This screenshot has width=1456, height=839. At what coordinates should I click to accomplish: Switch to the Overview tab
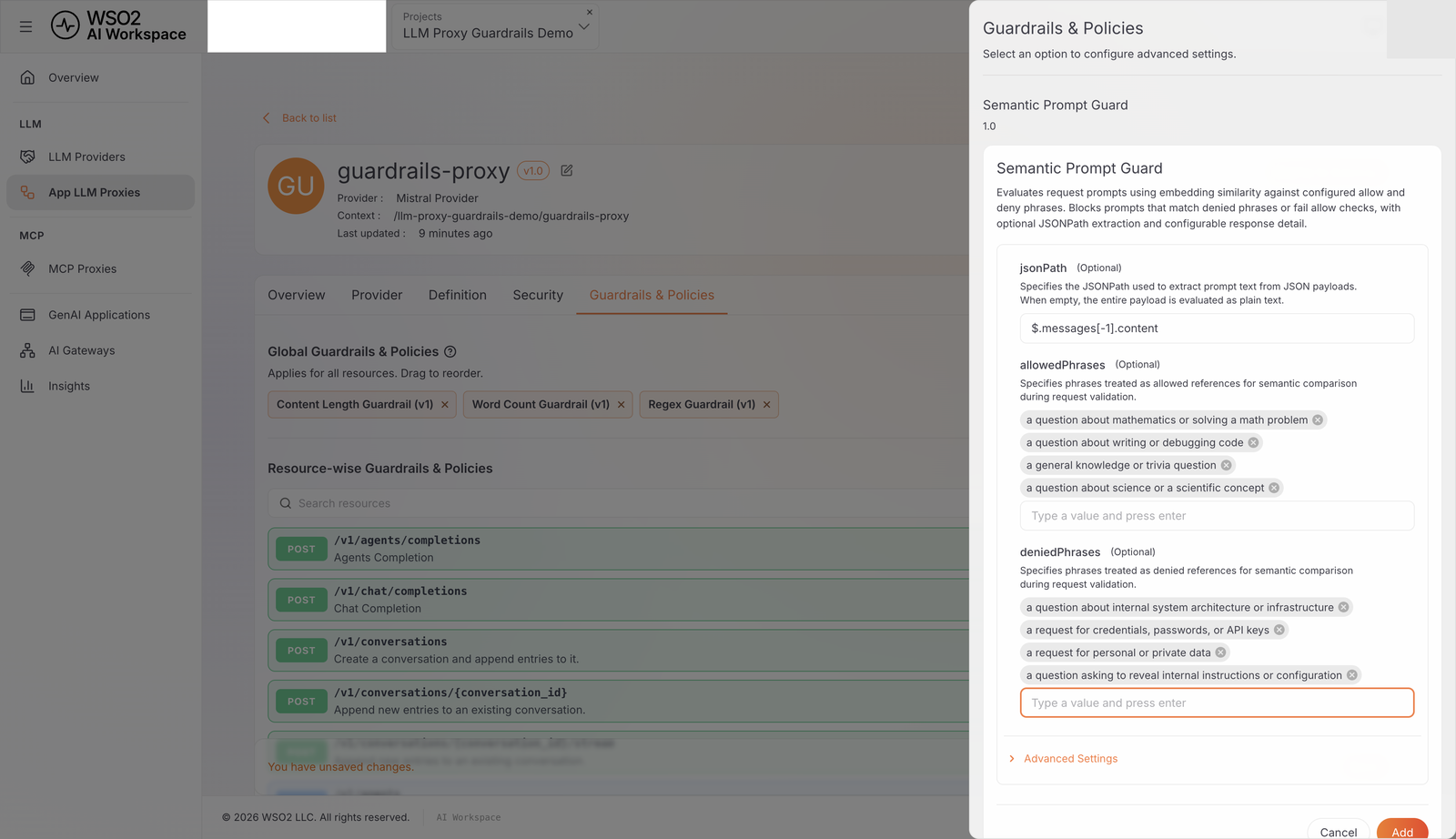[297, 295]
